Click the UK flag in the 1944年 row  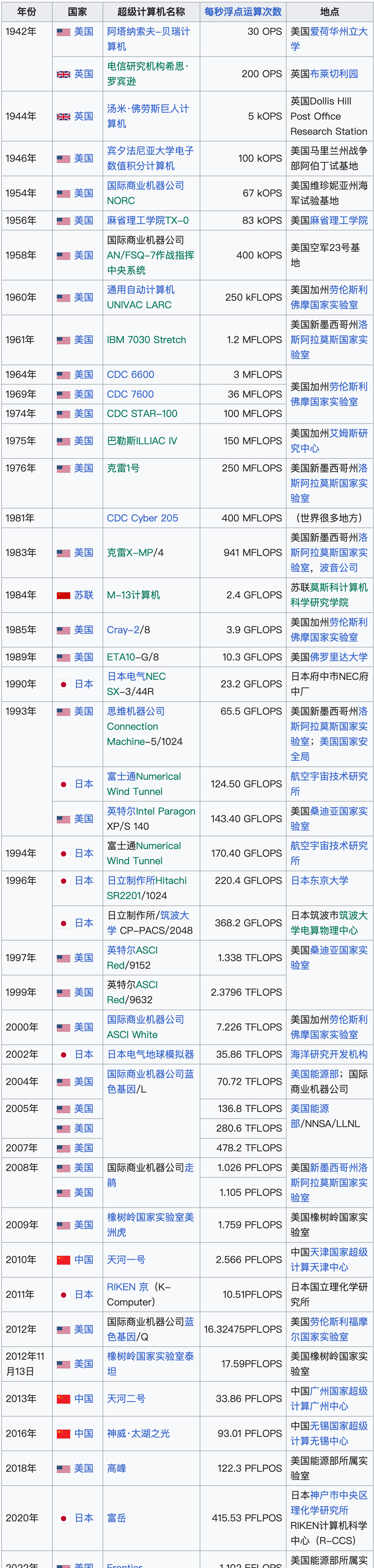point(63,117)
